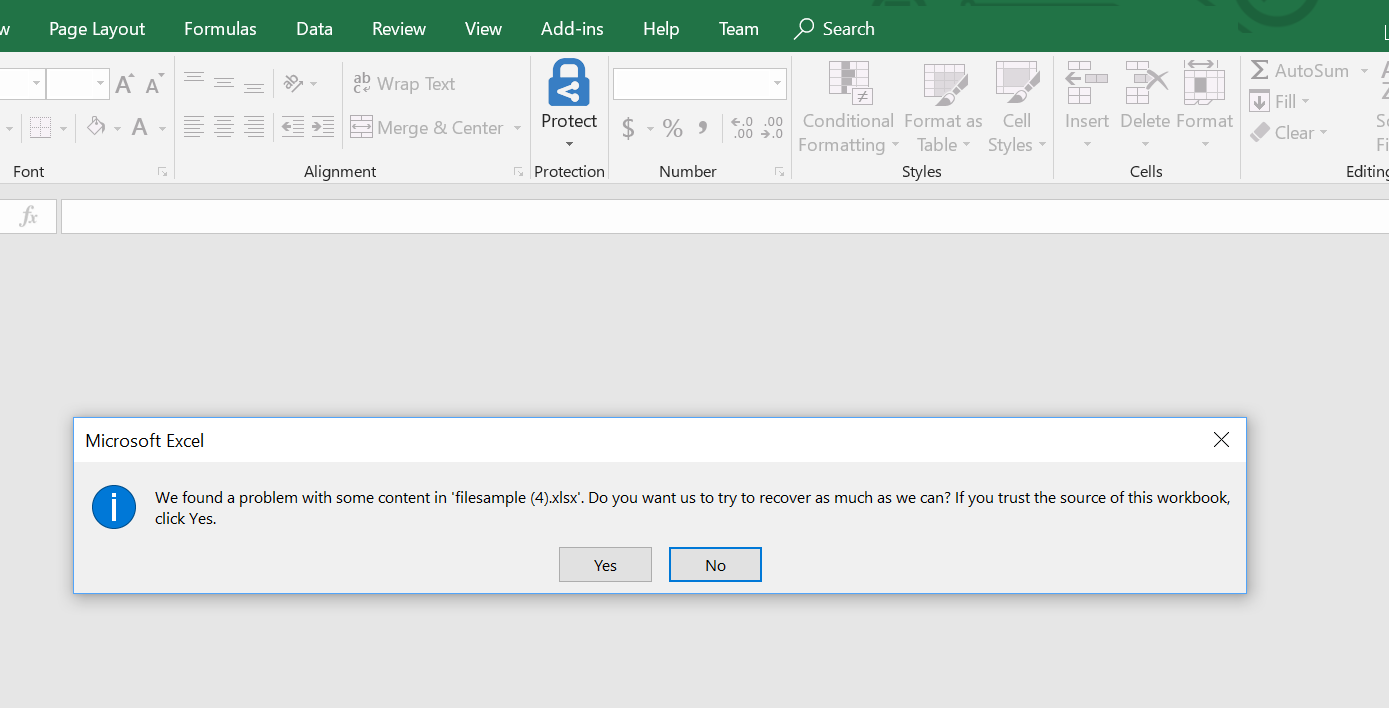The image size is (1389, 708).
Task: Click the Merge & Center icon
Action: pyautogui.click(x=360, y=127)
